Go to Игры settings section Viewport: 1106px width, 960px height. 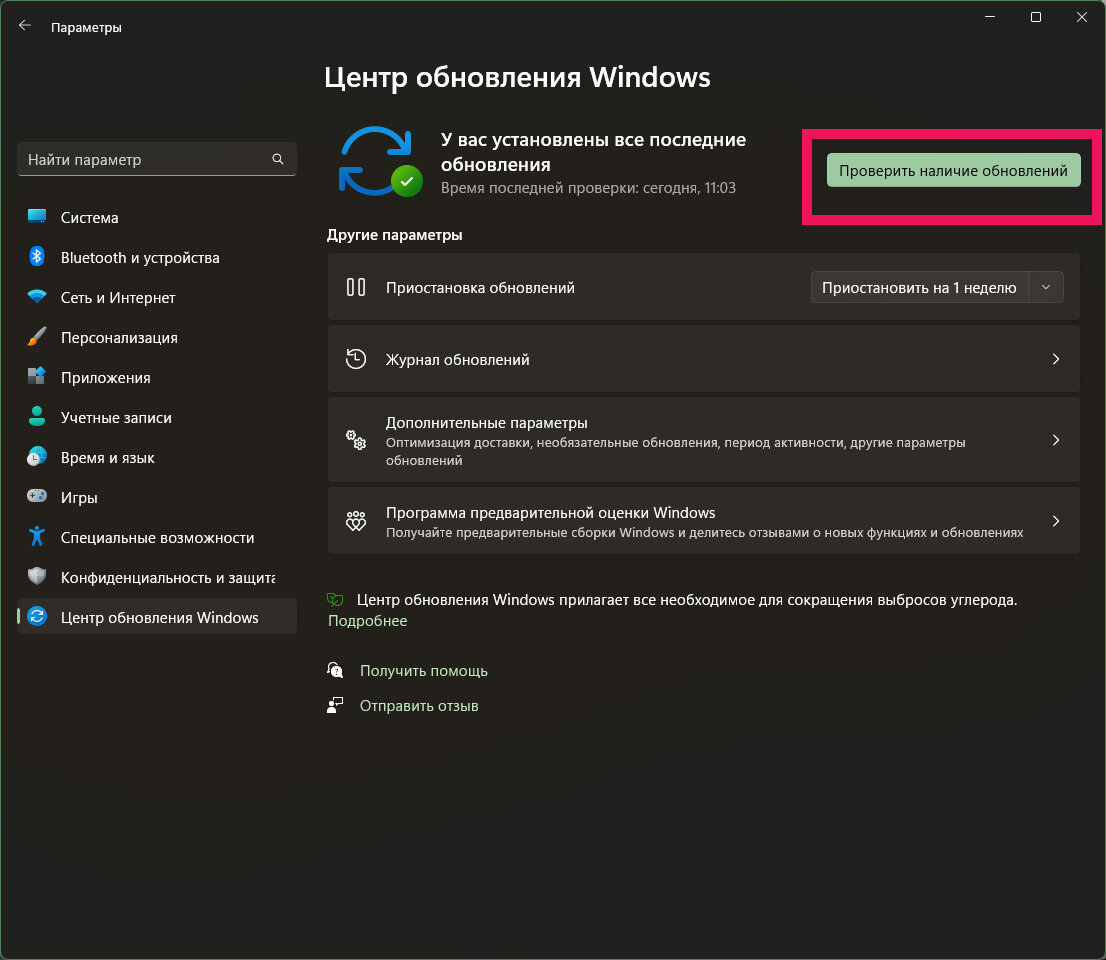[157, 497]
